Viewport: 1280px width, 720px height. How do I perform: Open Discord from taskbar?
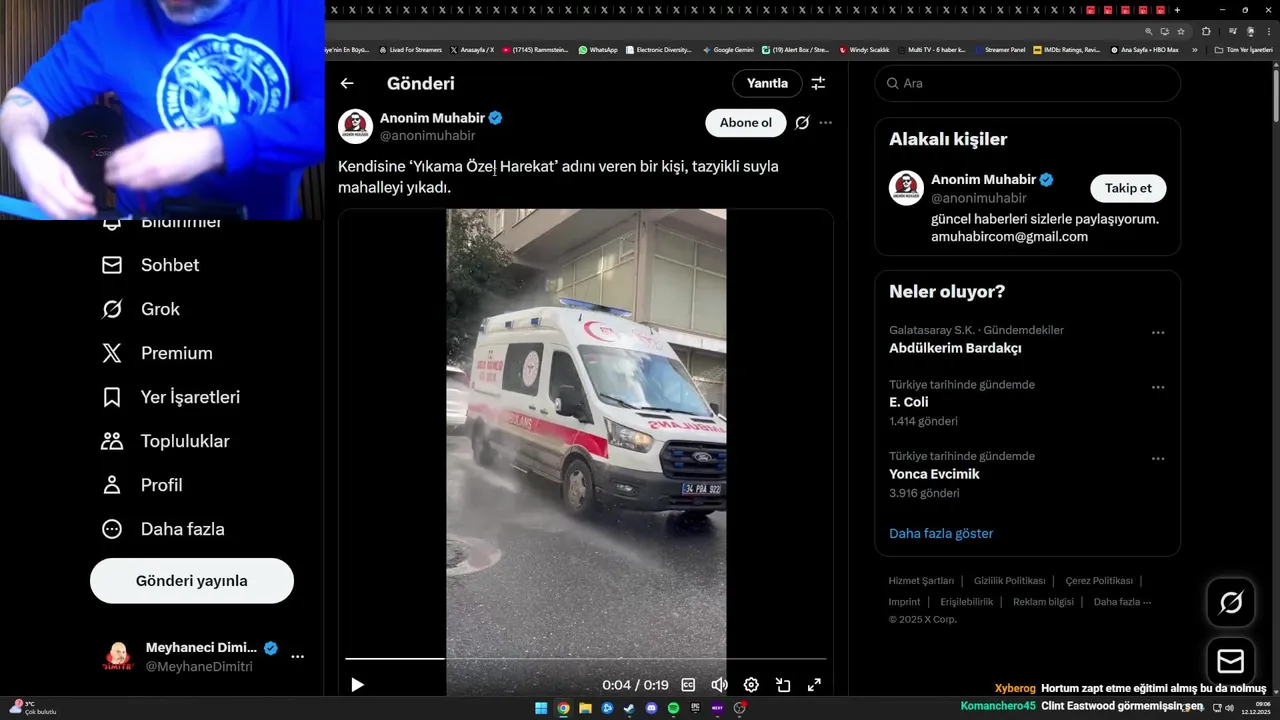coord(651,708)
